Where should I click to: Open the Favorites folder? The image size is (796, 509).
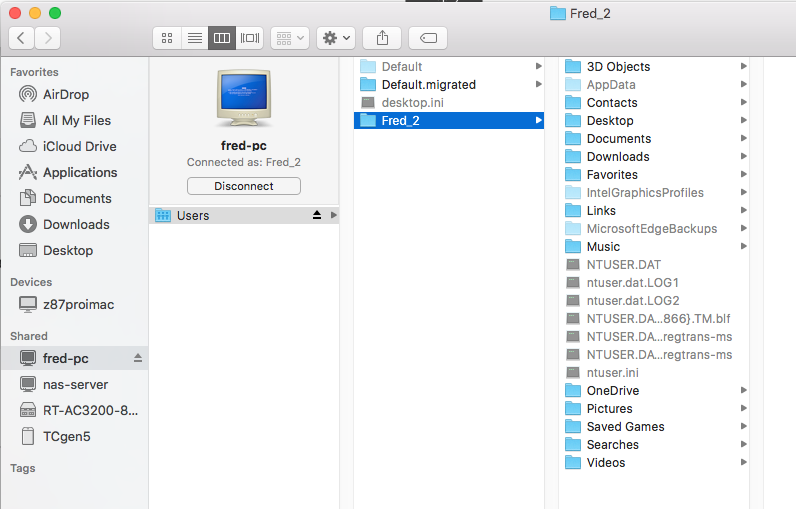point(654,175)
